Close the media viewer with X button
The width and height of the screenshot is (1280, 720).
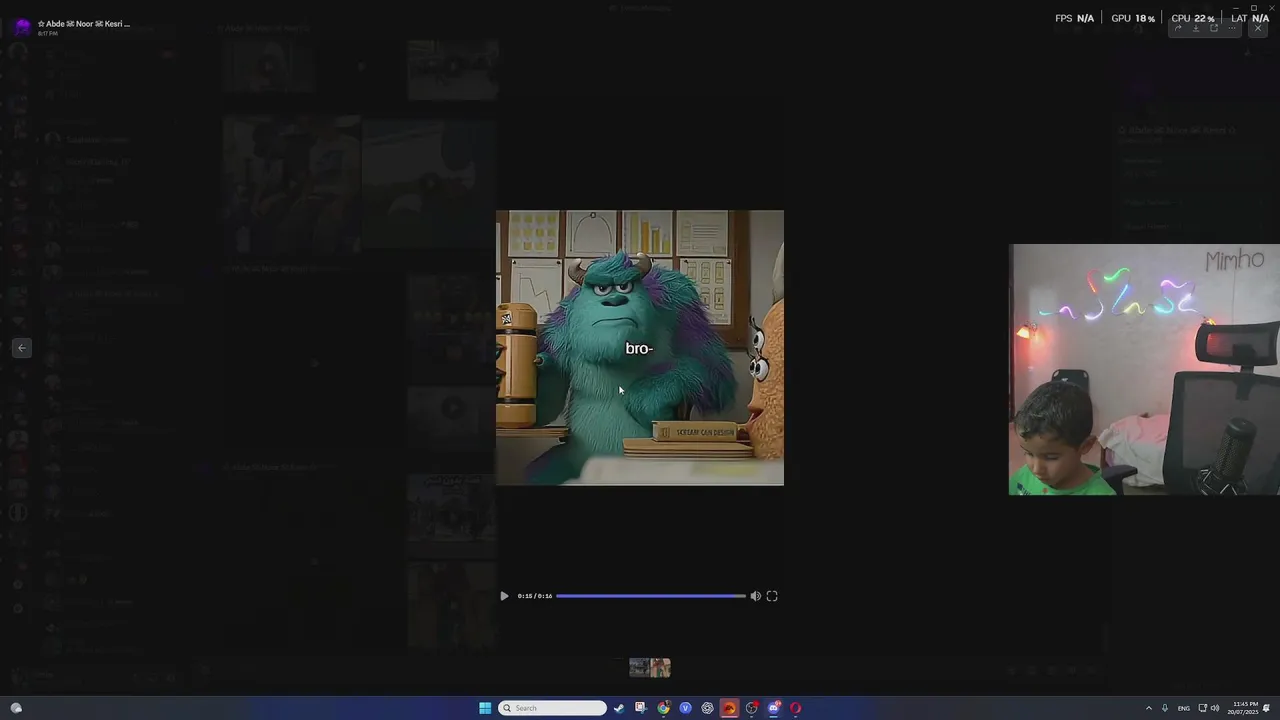(x=1258, y=28)
